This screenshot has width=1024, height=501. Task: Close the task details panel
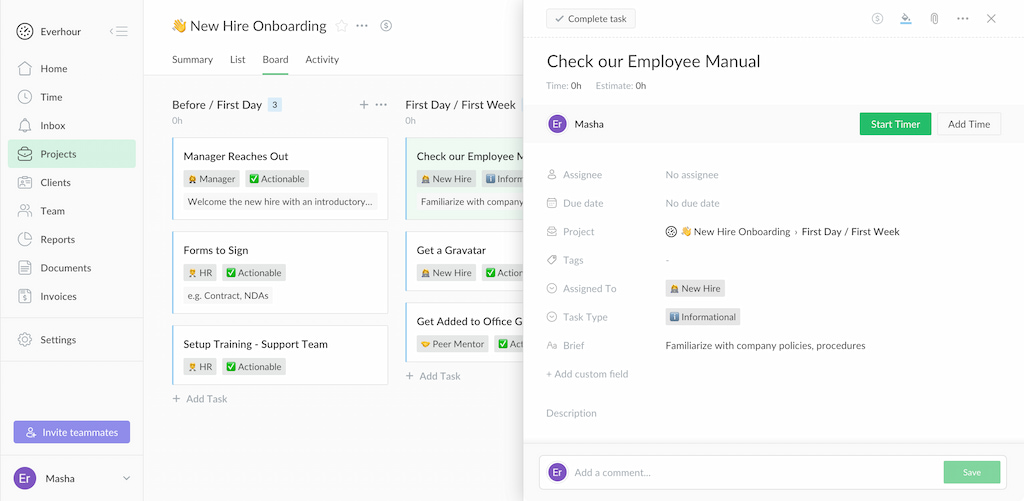[x=991, y=19]
